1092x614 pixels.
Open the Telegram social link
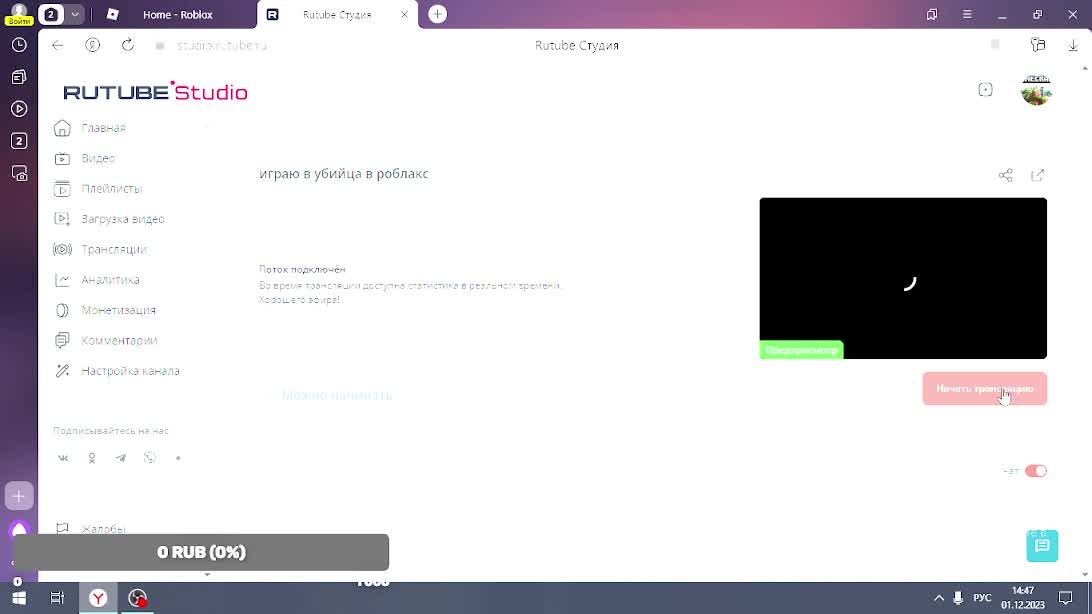click(120, 458)
